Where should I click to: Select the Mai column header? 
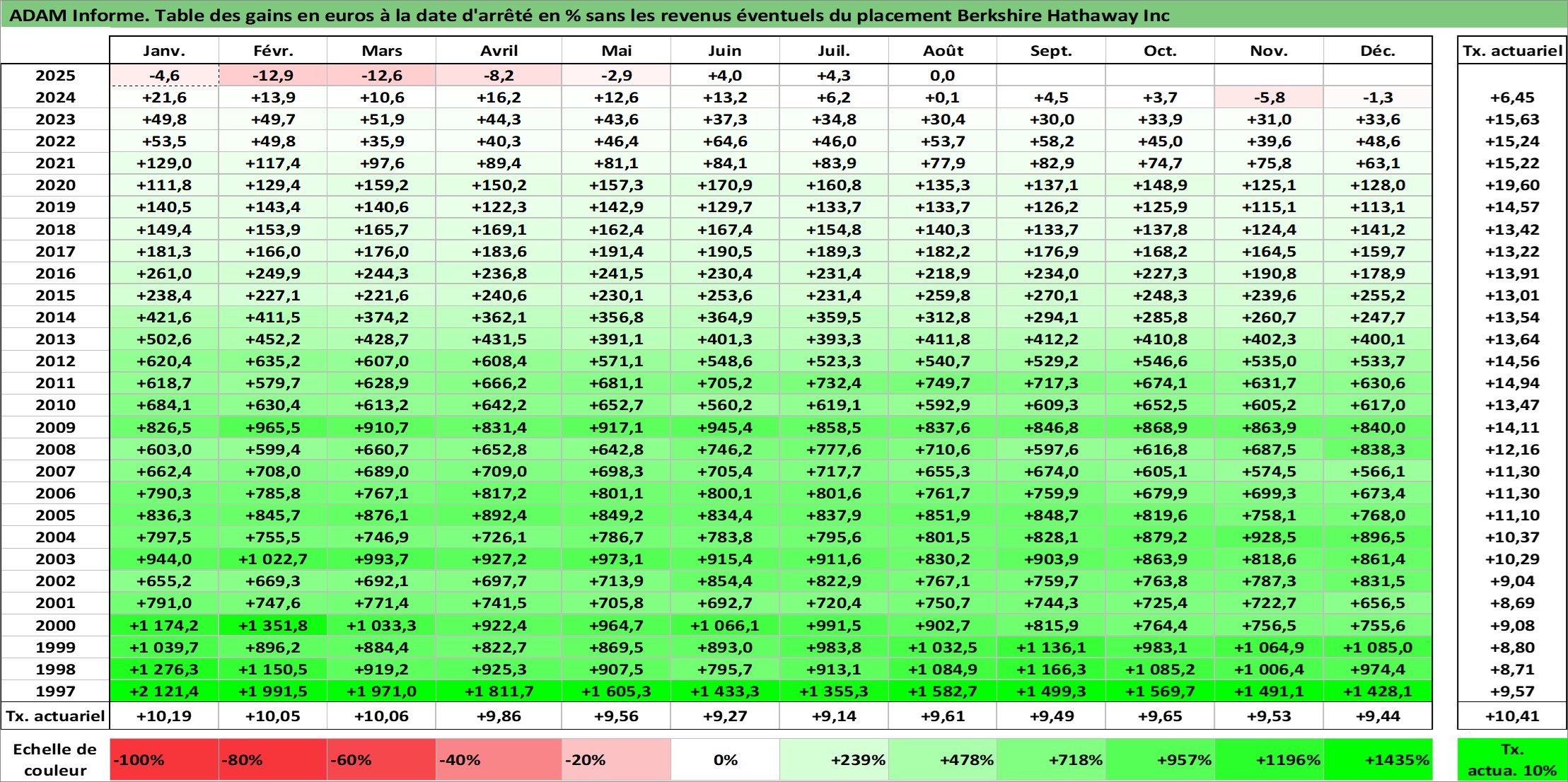617,51
